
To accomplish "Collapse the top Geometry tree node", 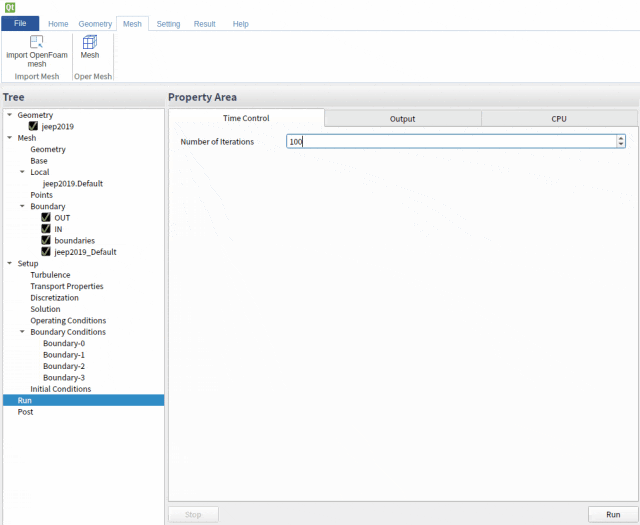I will (x=9, y=115).
